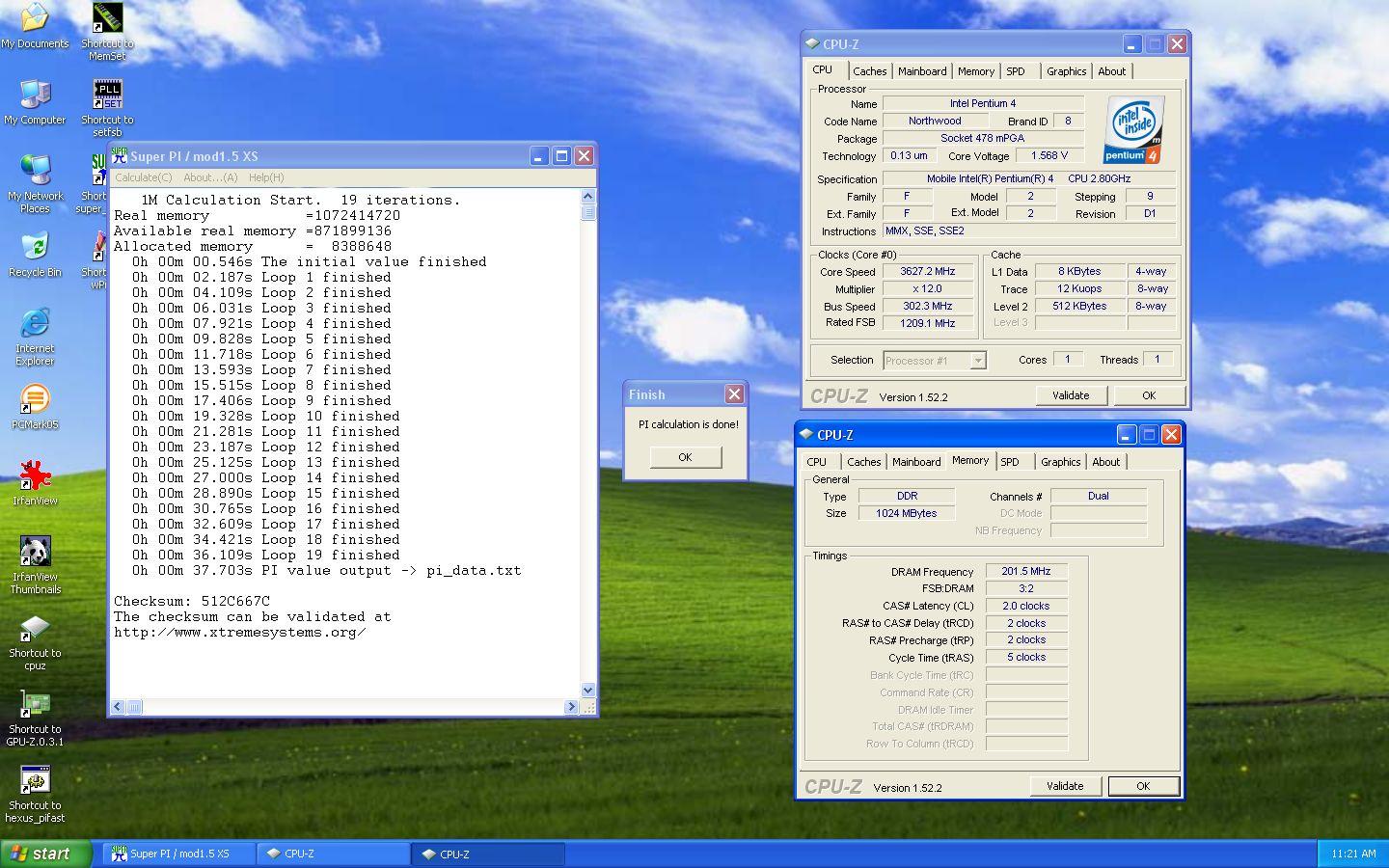This screenshot has width=1389, height=868.
Task: Select first CPU-Z taskbar button
Action: tap(334, 854)
